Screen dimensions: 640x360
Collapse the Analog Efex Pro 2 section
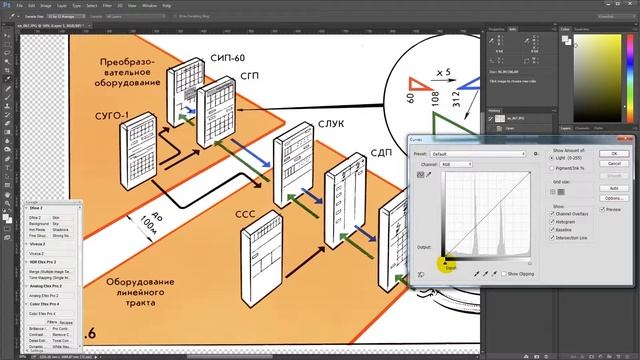[27, 286]
